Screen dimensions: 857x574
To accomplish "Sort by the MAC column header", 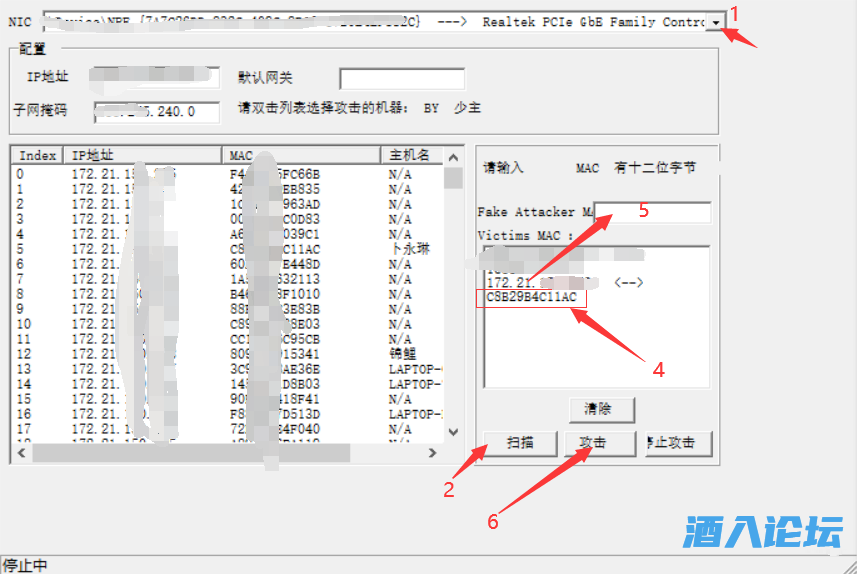I will tap(301, 155).
